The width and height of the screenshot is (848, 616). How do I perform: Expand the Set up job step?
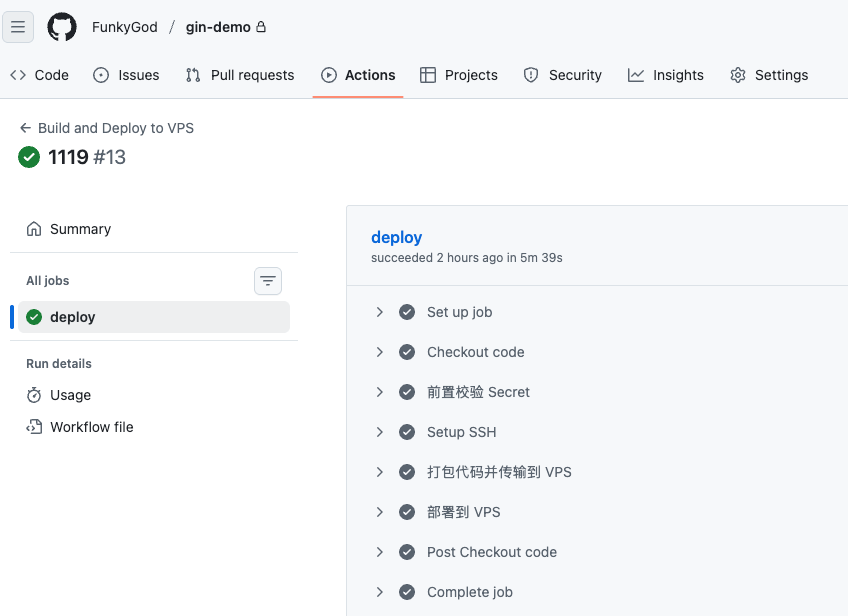(380, 312)
